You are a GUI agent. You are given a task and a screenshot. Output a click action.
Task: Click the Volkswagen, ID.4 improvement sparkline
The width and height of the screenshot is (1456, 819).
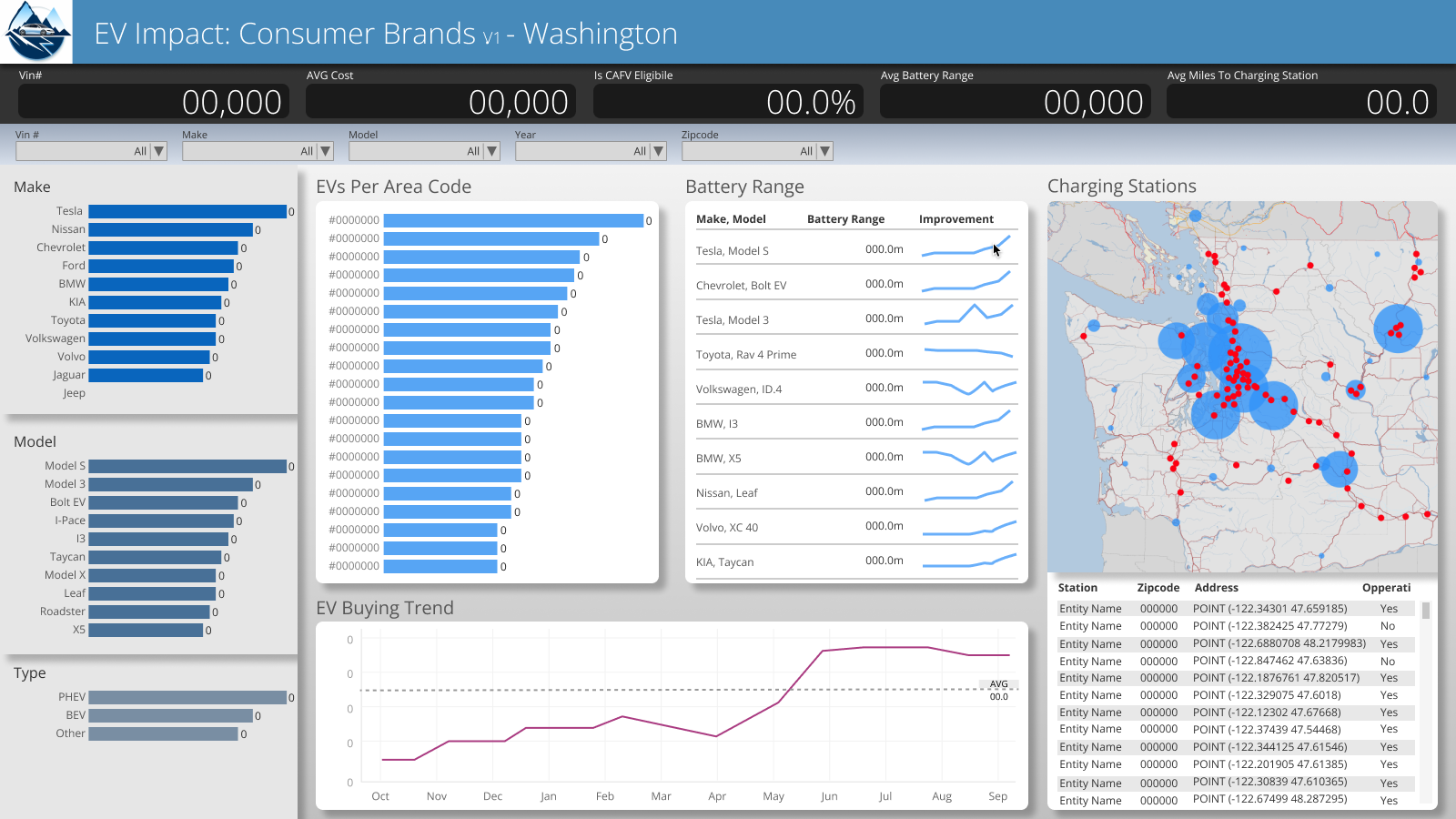pyautogui.click(x=968, y=388)
